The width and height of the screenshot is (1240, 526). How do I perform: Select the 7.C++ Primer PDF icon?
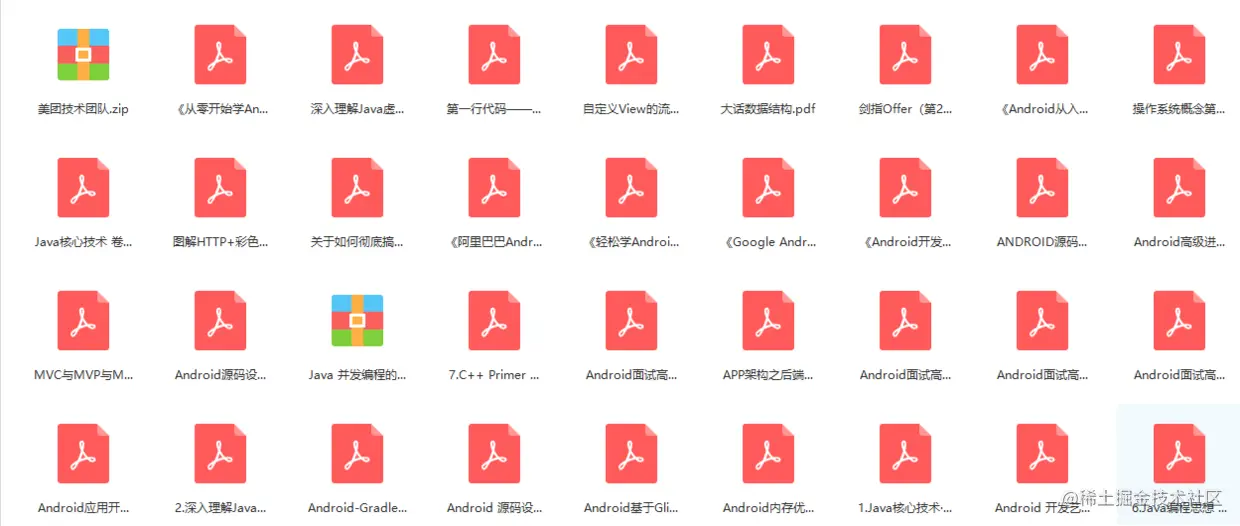point(494,320)
